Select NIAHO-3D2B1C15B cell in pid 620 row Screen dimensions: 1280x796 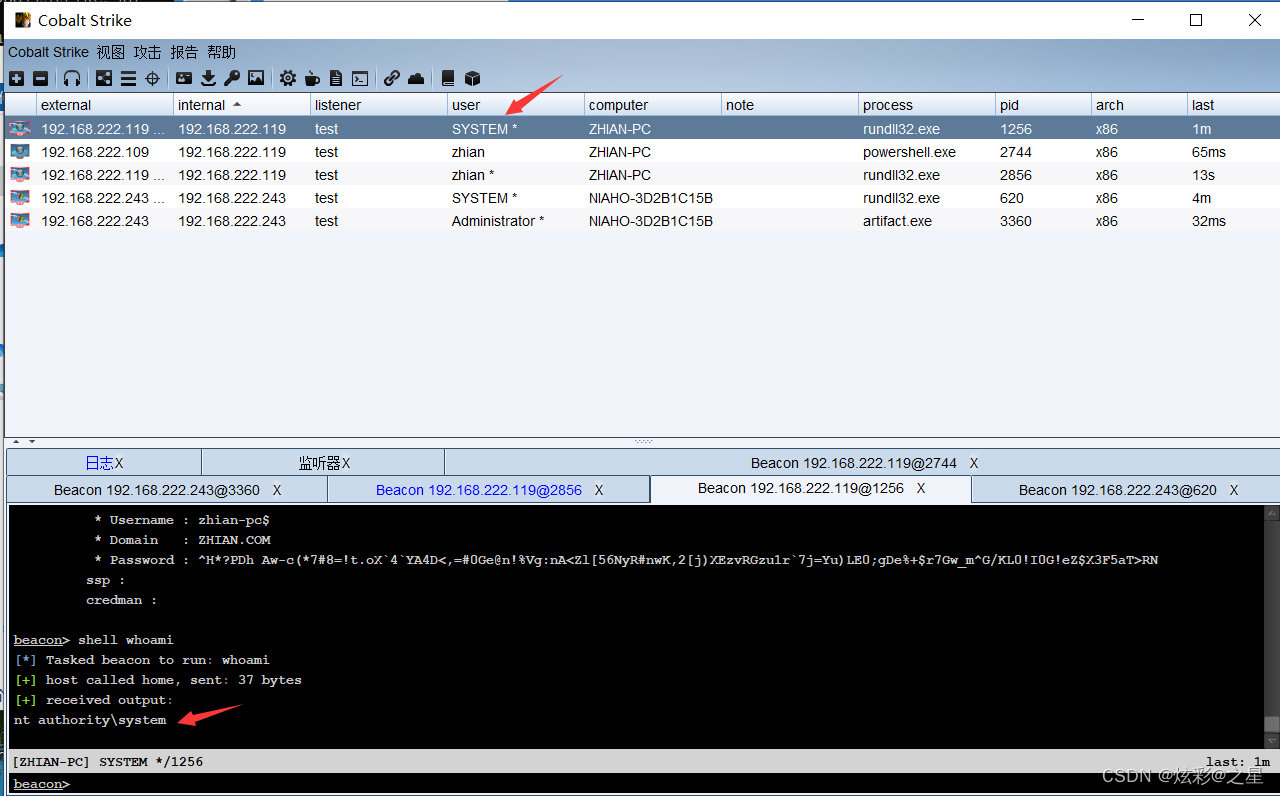pos(652,198)
